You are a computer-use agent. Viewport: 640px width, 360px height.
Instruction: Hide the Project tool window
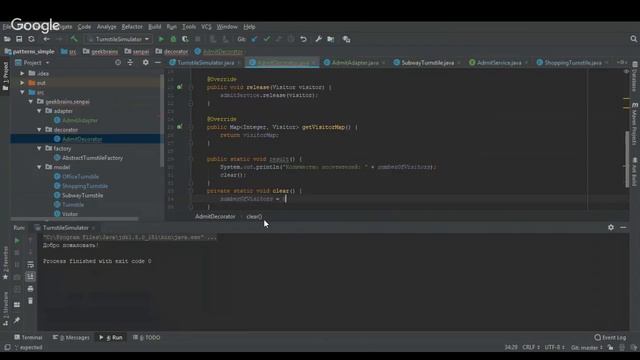(158, 62)
